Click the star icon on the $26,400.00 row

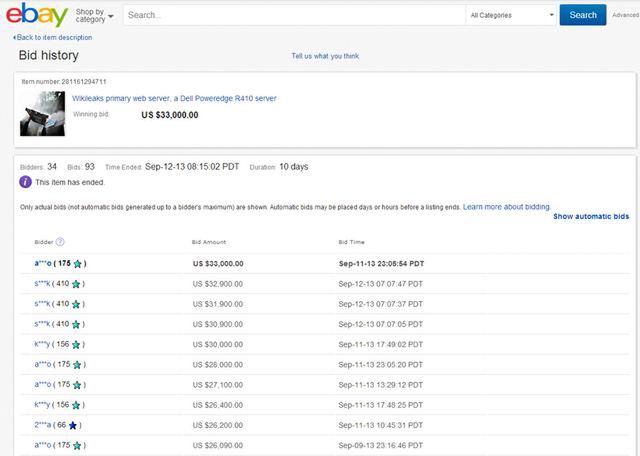(x=76, y=405)
